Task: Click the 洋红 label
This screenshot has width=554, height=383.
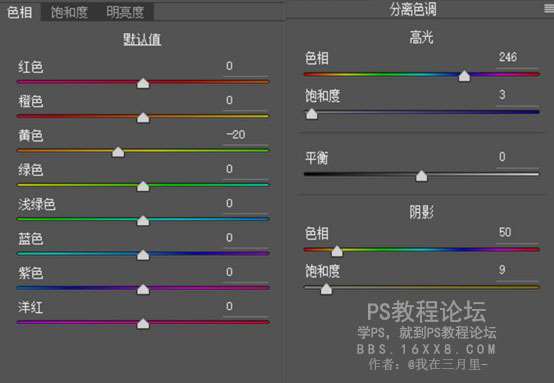Action: (31, 307)
